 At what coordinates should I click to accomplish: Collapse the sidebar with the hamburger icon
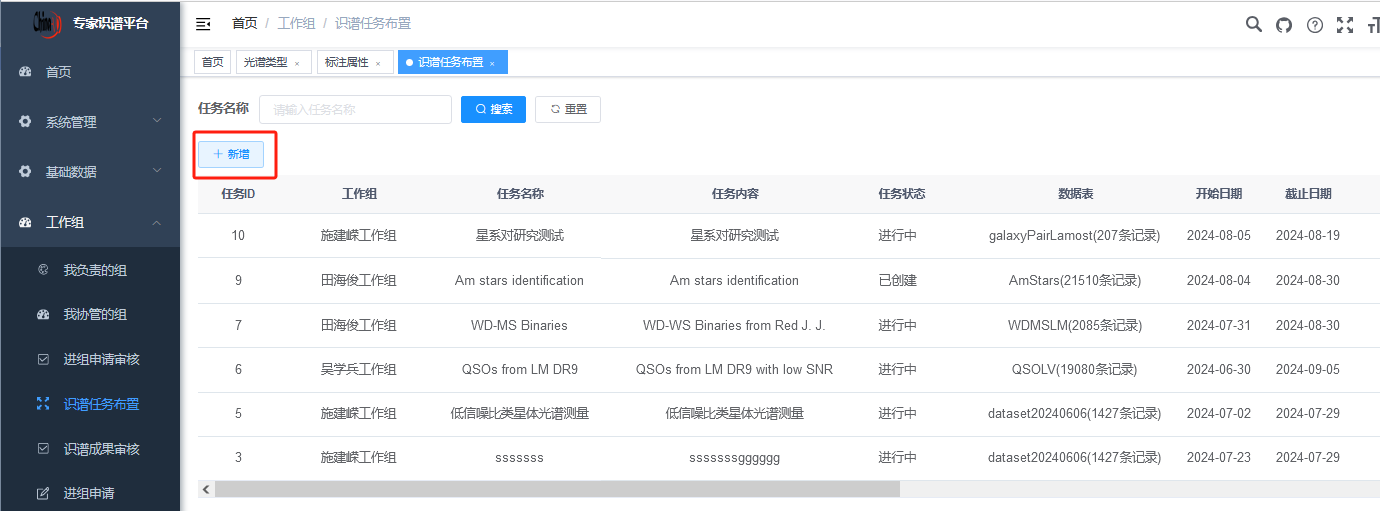tap(203, 24)
